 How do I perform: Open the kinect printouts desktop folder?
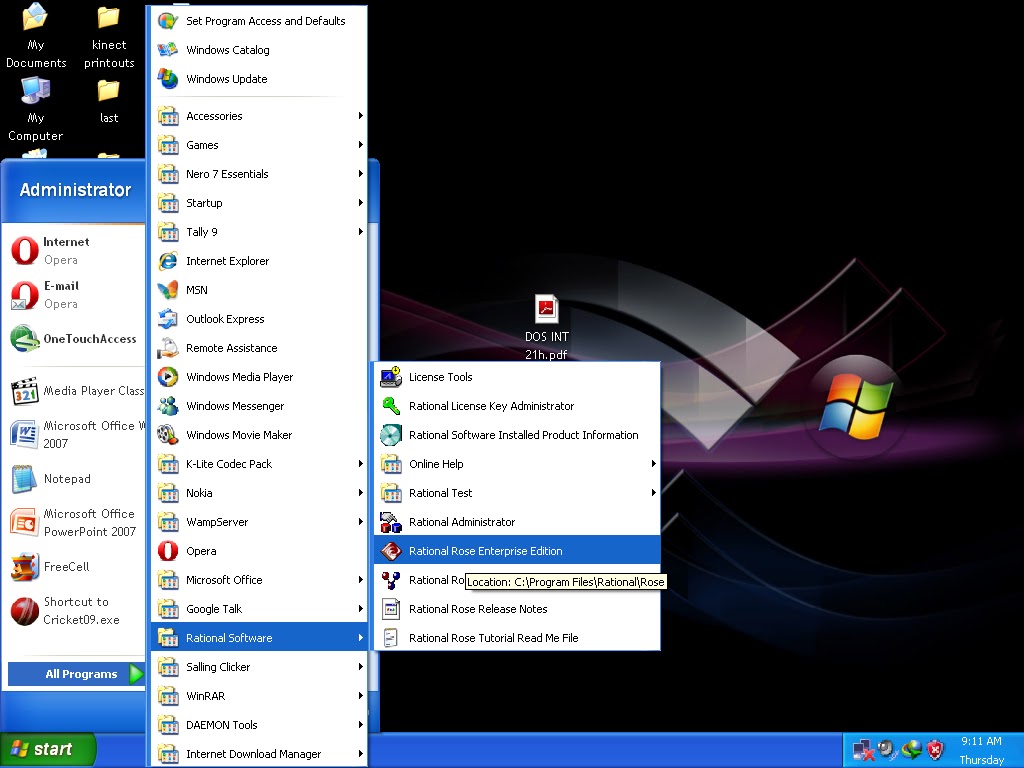108,36
